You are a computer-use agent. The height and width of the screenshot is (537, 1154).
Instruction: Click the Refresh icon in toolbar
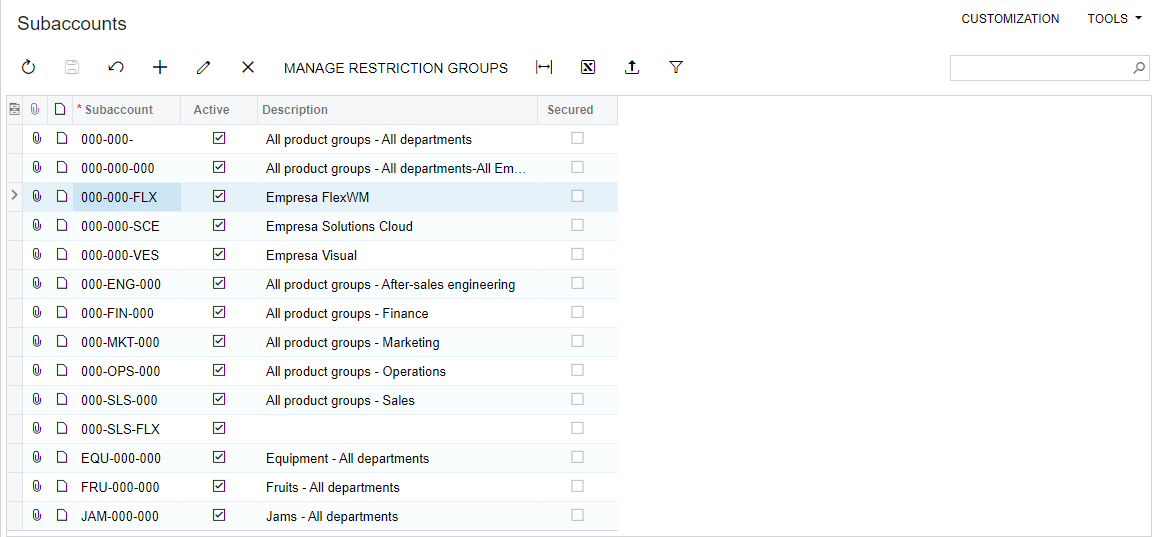[28, 68]
